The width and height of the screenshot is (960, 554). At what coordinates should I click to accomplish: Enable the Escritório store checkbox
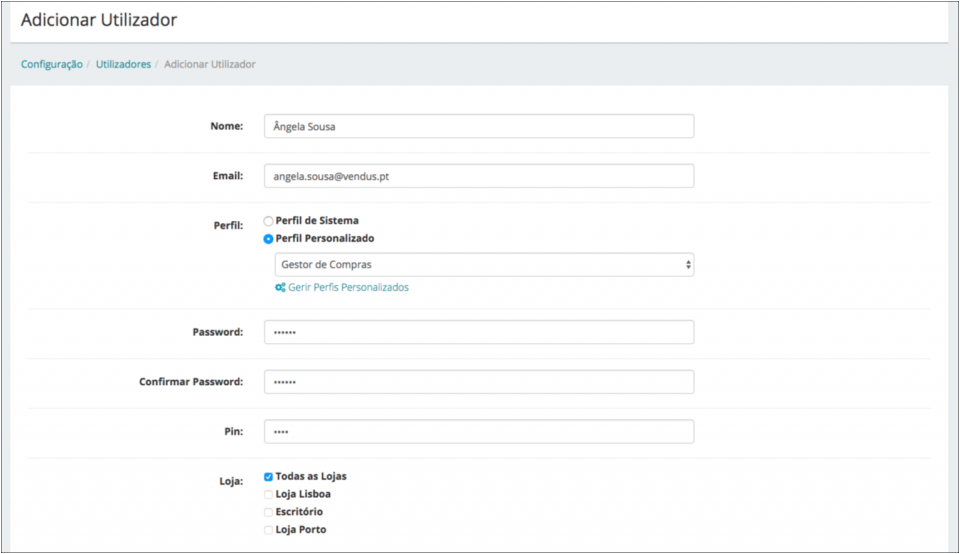pos(268,512)
